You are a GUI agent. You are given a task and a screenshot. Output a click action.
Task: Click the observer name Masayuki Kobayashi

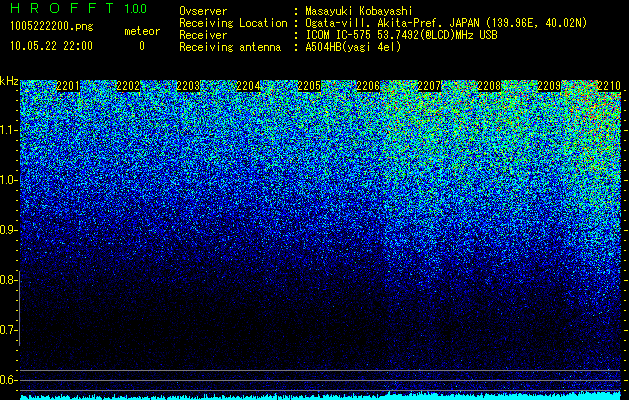point(359,11)
